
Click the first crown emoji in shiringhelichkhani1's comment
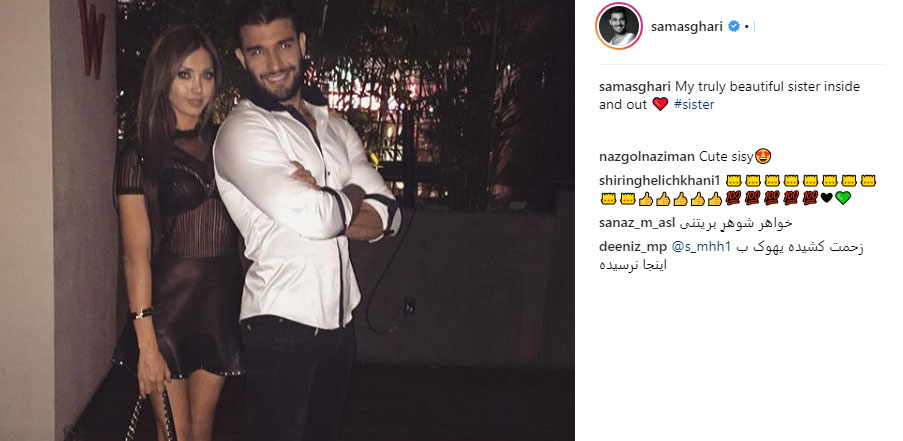tap(734, 181)
